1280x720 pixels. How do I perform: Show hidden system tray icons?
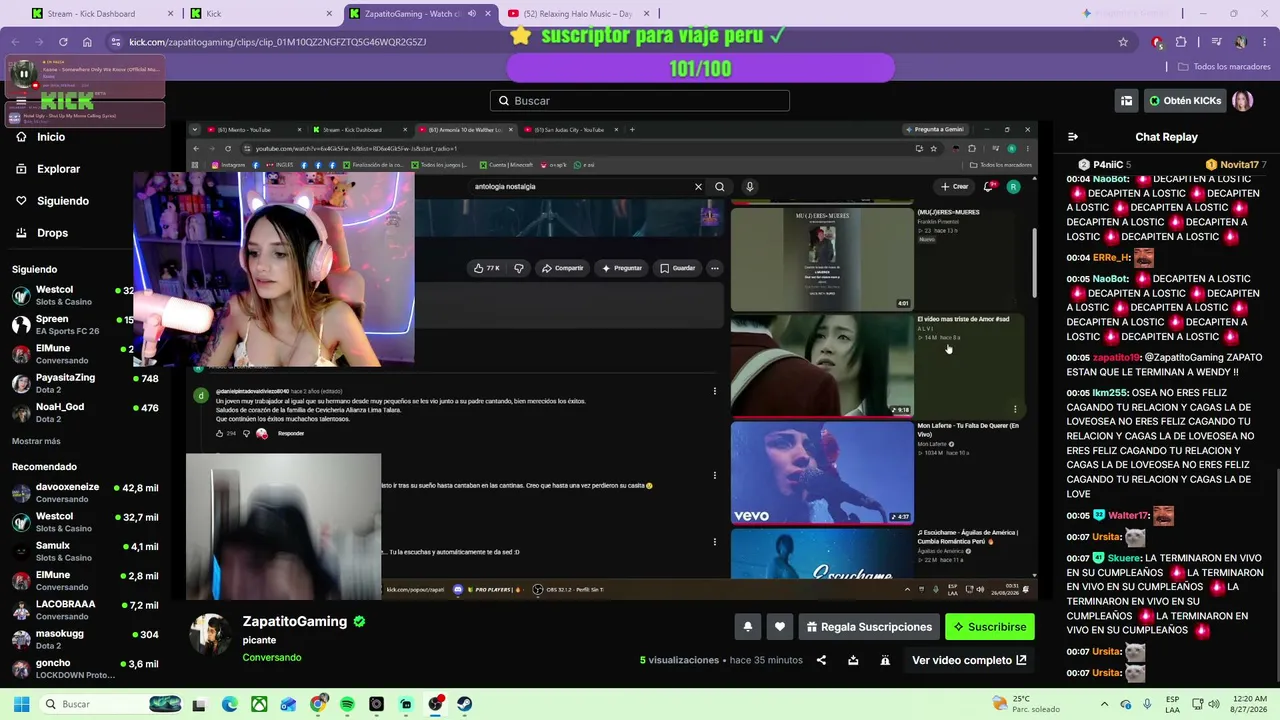1104,704
